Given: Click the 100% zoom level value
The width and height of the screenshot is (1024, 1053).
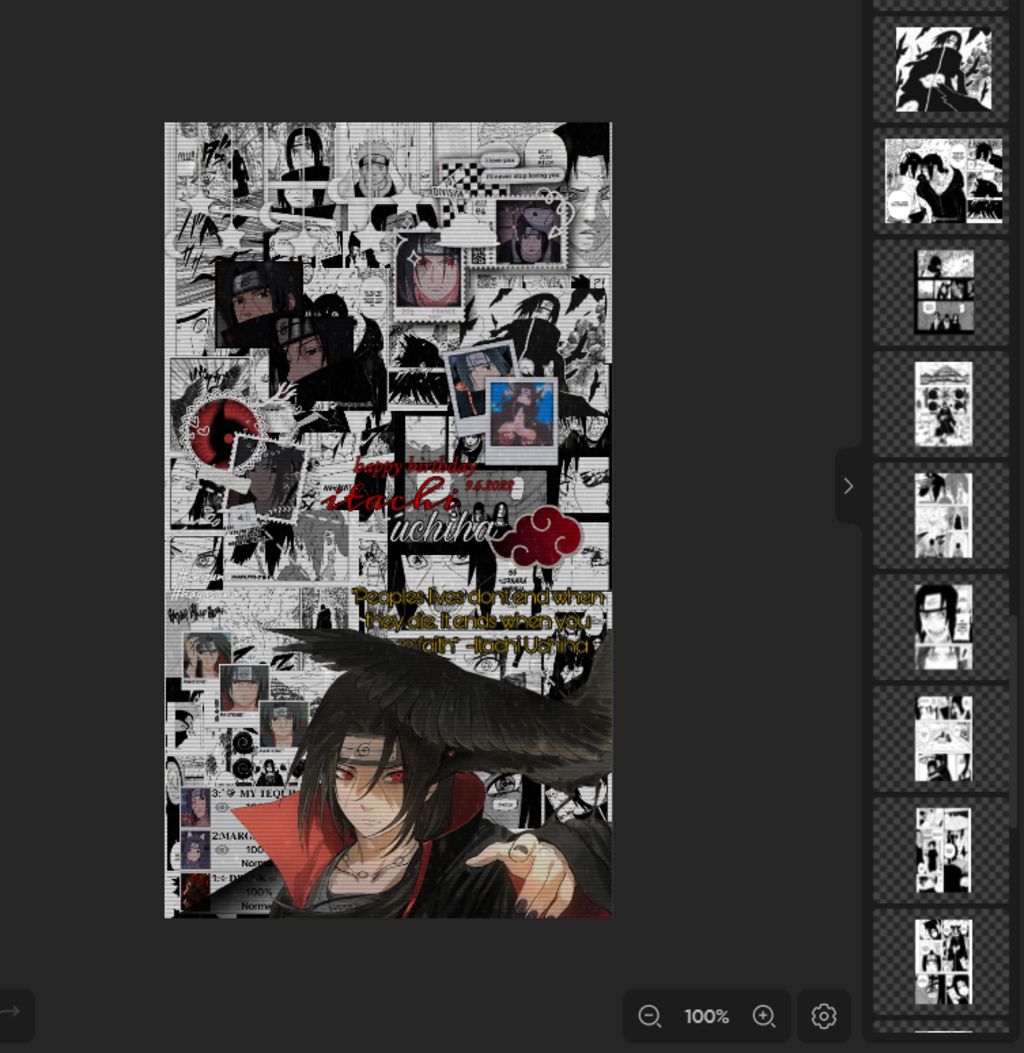Looking at the screenshot, I should [706, 1016].
